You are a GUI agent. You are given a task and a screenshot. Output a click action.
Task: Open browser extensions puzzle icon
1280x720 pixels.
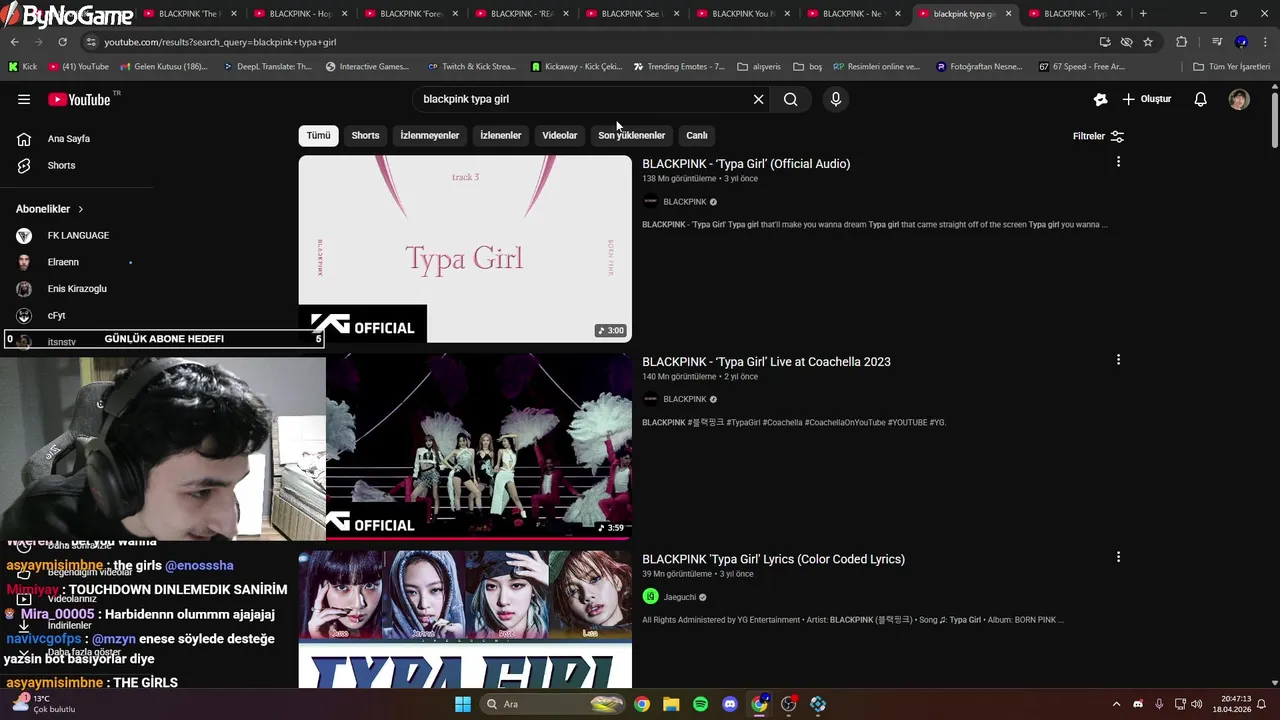click(1181, 42)
